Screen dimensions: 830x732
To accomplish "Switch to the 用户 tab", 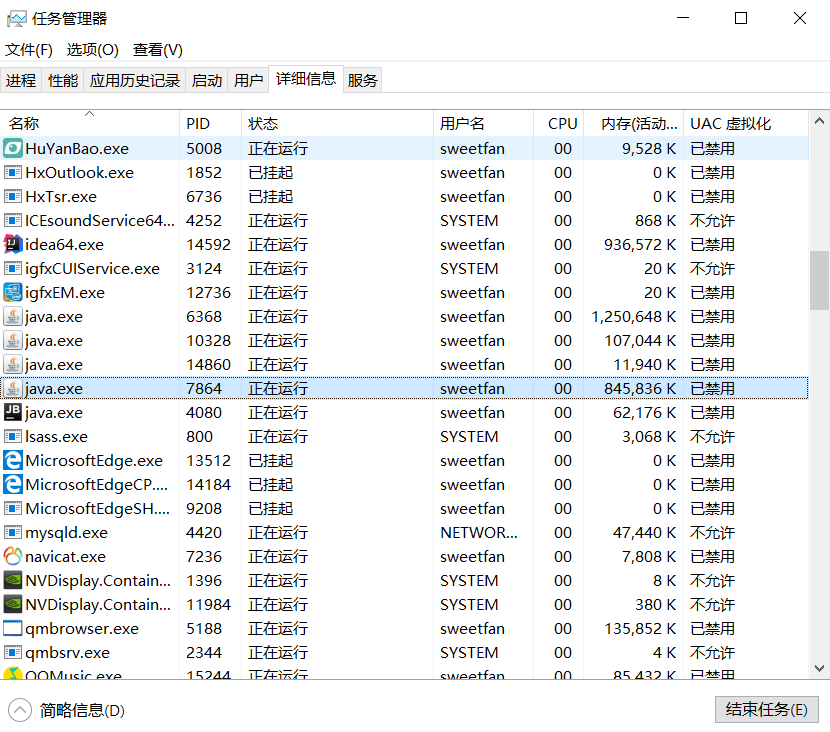I will tap(248, 80).
